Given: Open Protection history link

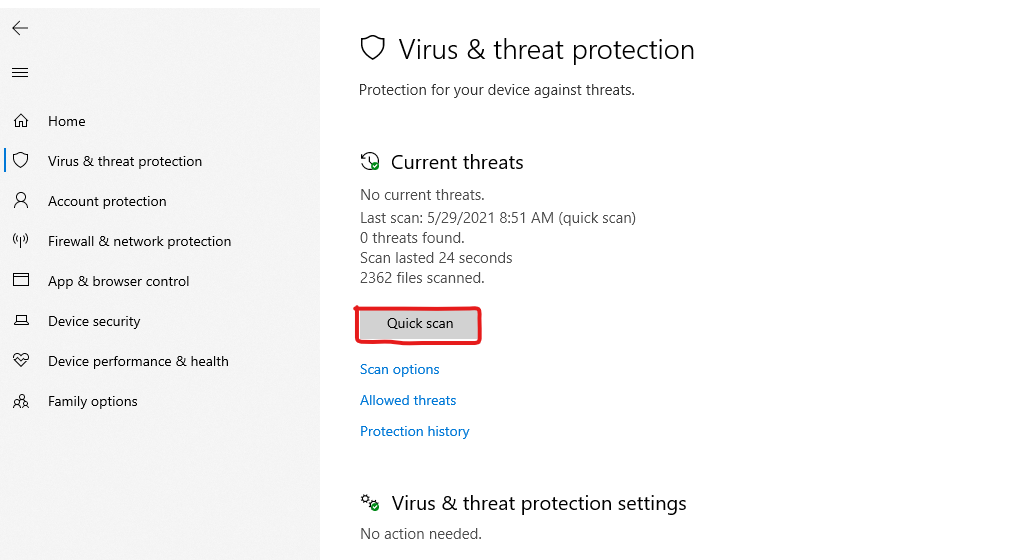Looking at the screenshot, I should tap(415, 431).
